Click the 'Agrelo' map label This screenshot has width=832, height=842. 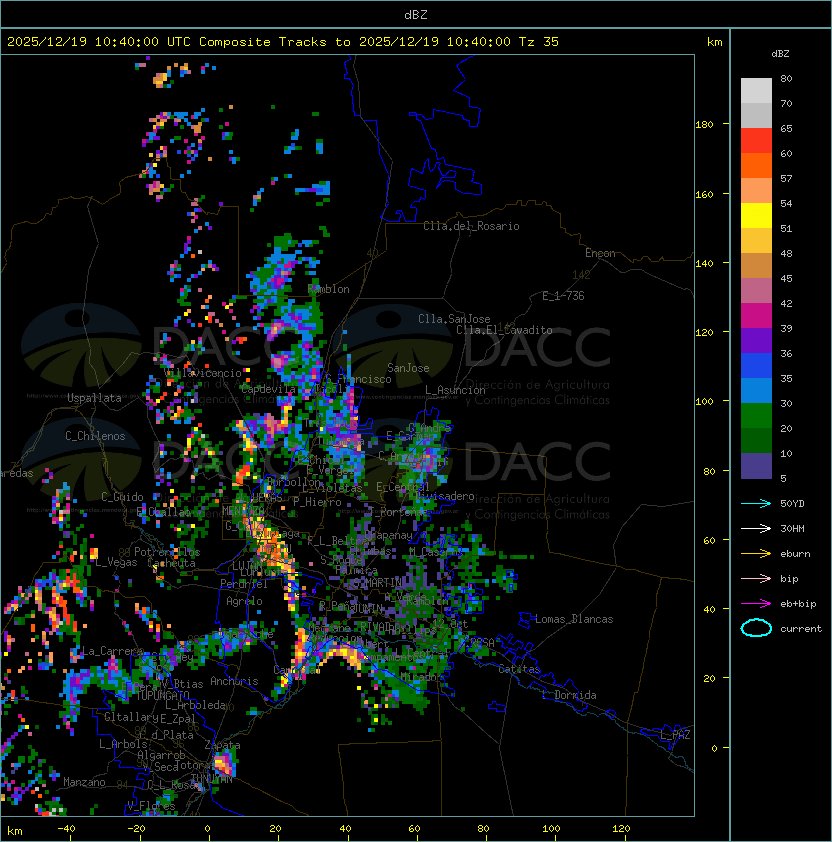coord(244,601)
